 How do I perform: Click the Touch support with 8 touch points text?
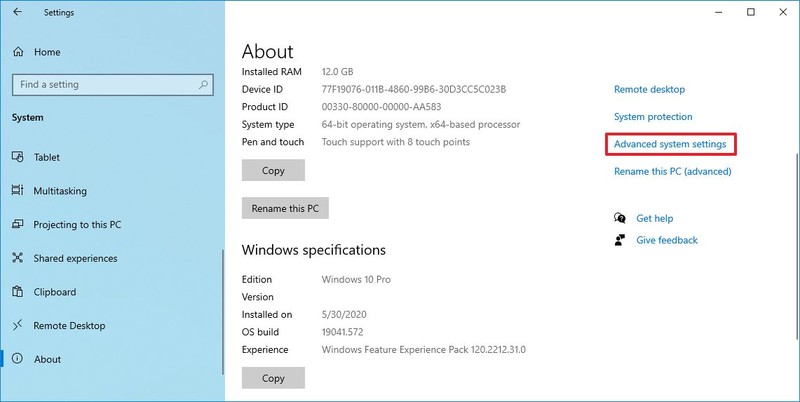tap(395, 142)
